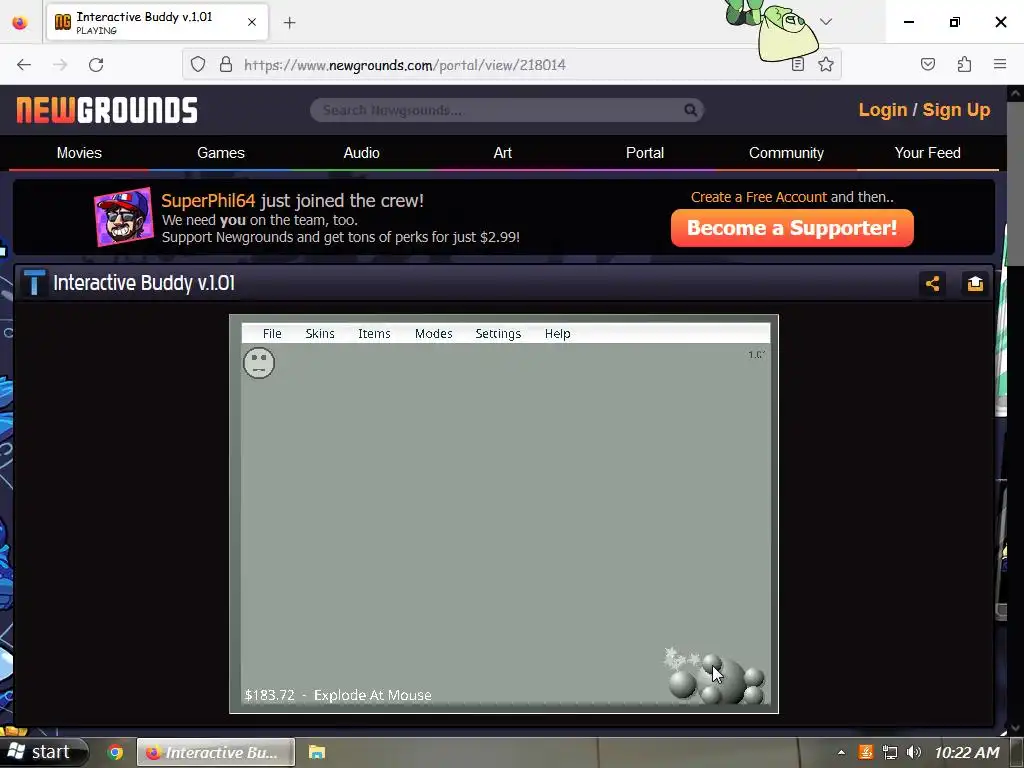
Task: Reload the page
Action: pos(96,65)
